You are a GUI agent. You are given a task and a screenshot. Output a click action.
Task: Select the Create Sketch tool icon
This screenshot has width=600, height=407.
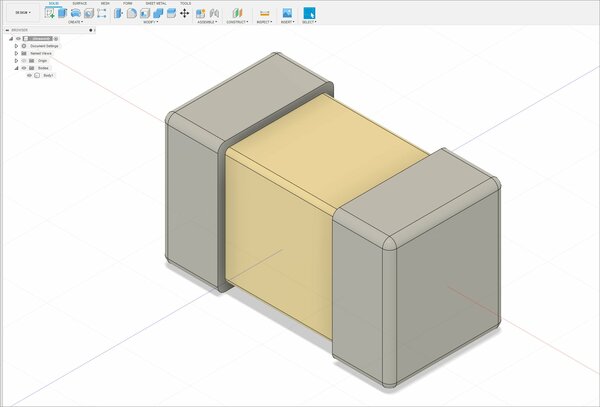(49, 13)
